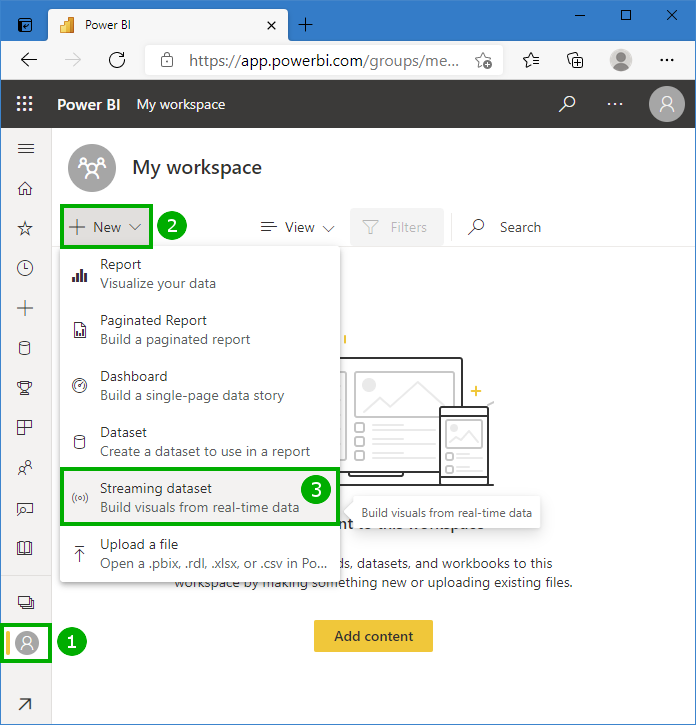This screenshot has width=696, height=725.
Task: Open Recent clock icon in the sidebar
Action: pyautogui.click(x=25, y=268)
